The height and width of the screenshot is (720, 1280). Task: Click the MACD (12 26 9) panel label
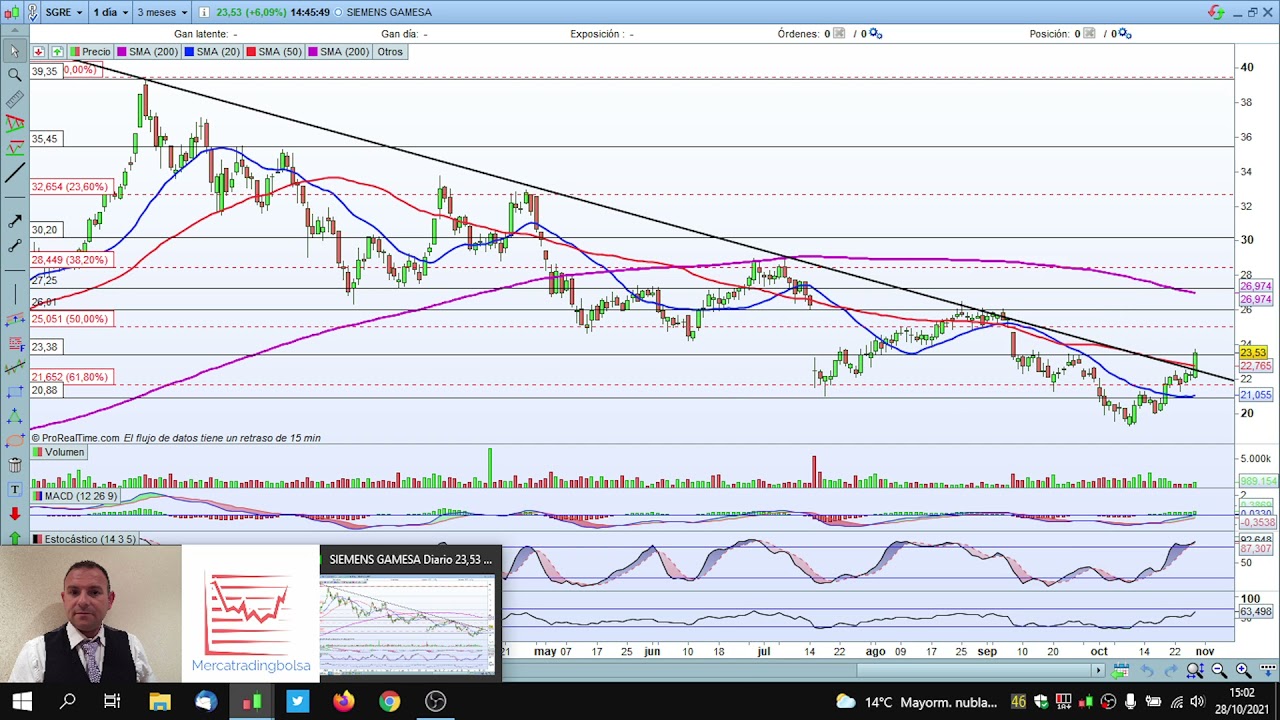coord(75,496)
